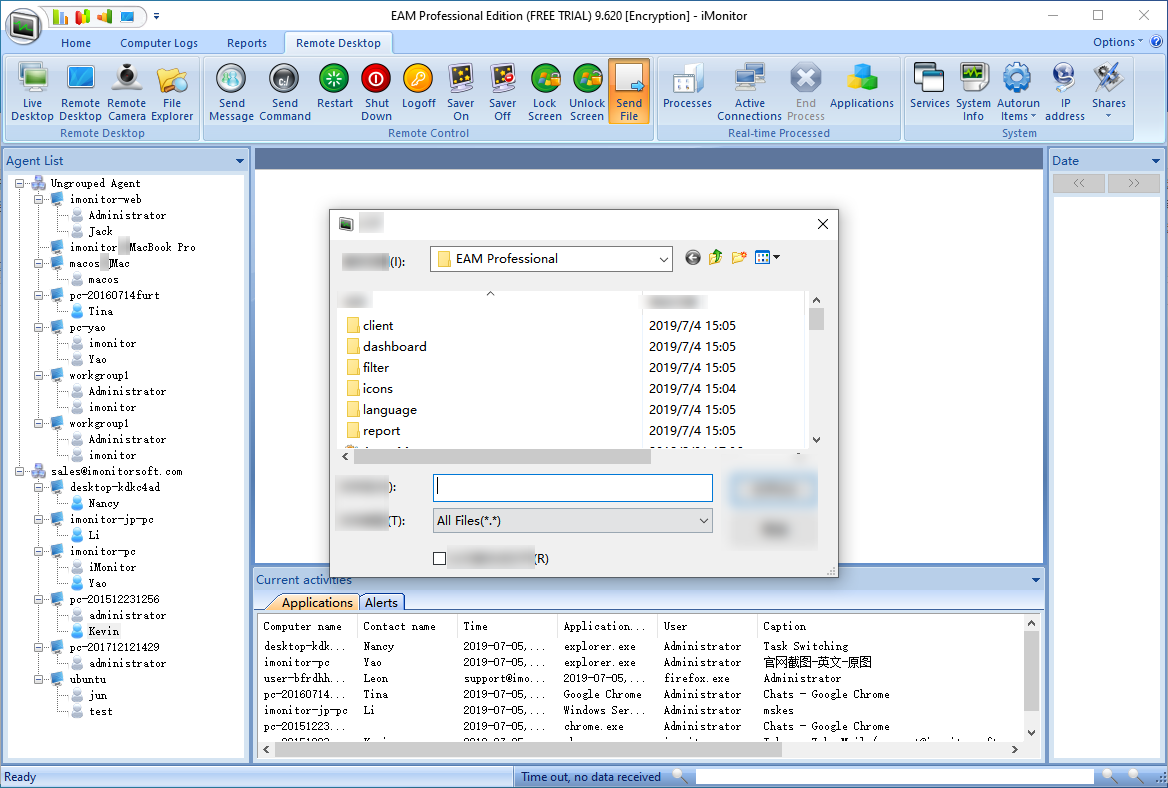Click the red Shut Down icon
1168x788 pixels.
tap(376, 92)
